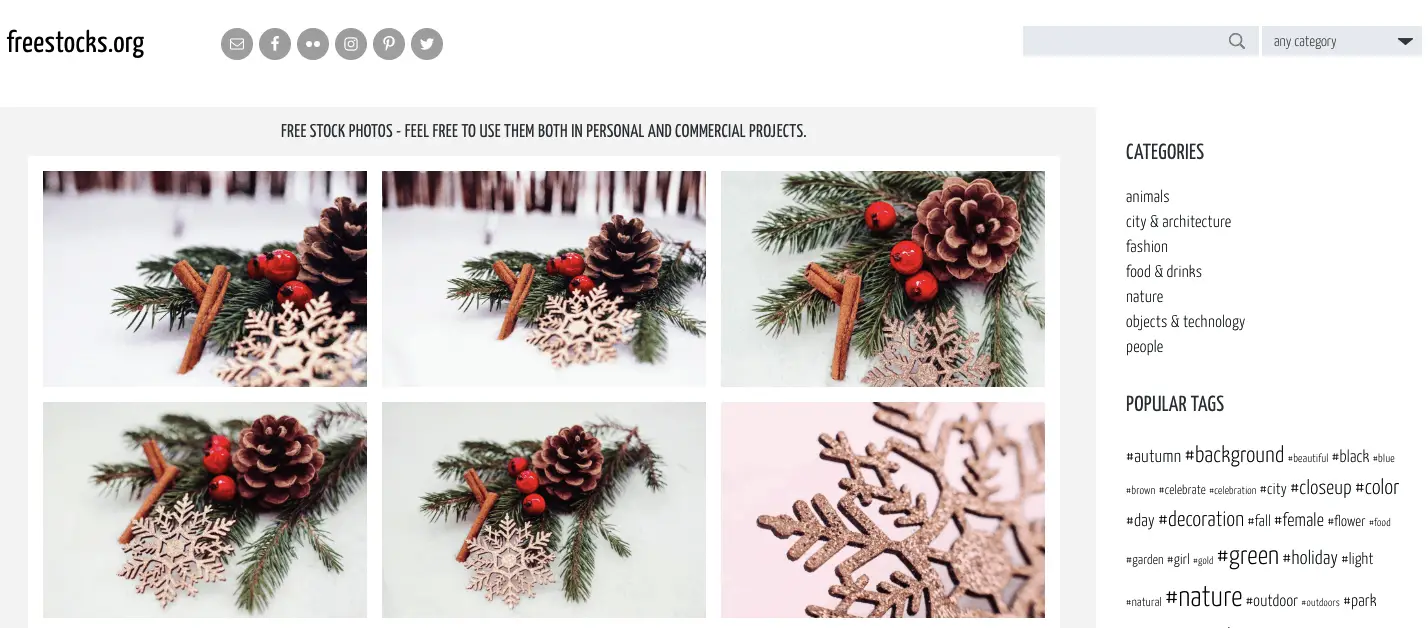
Task: Click the search magnifier icon
Action: [x=1237, y=41]
